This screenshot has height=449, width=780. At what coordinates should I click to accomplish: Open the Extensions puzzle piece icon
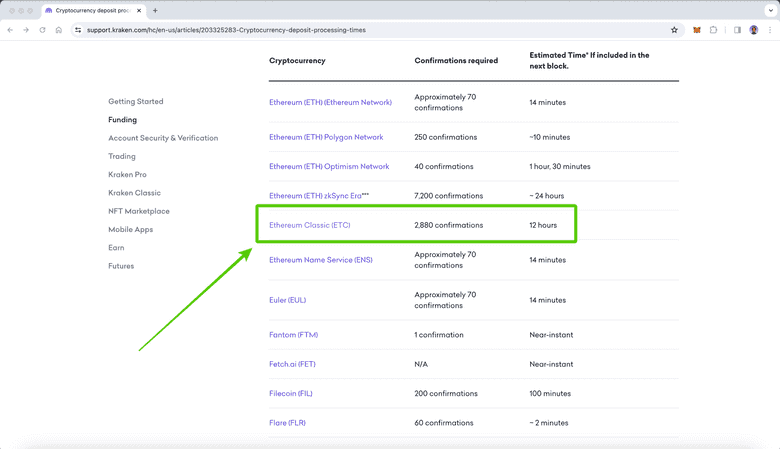713,30
